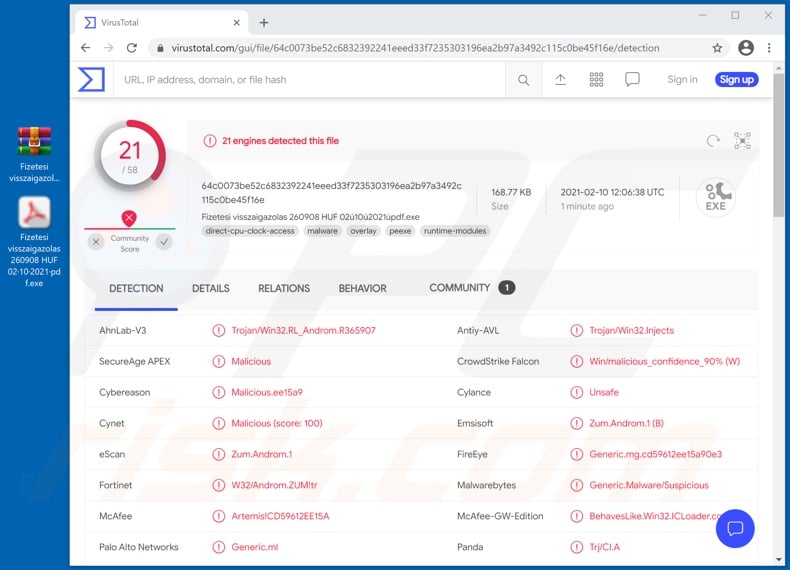Open the blue chat bubble button
The width and height of the screenshot is (790, 570).
(x=735, y=528)
